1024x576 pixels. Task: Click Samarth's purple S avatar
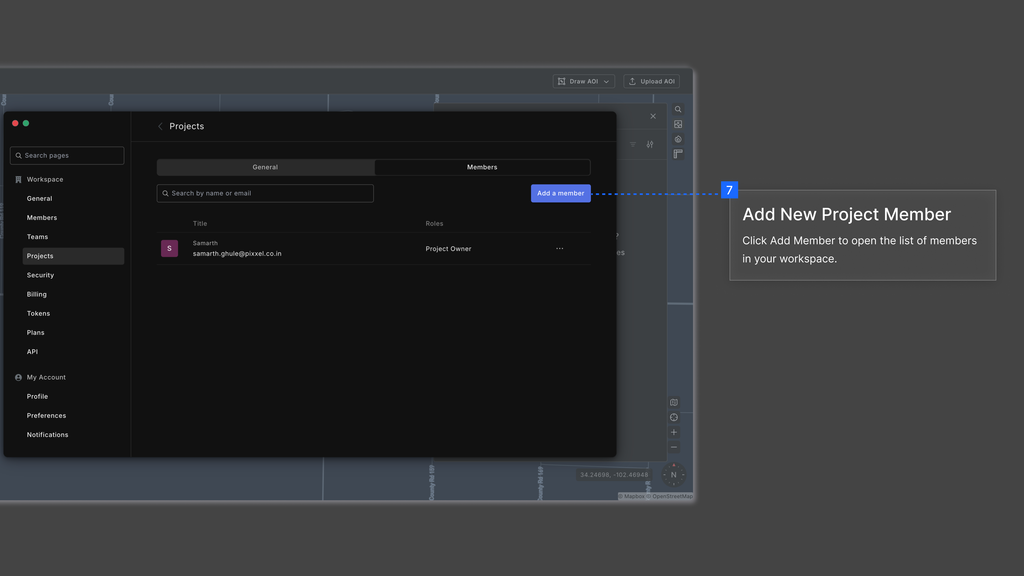[169, 248]
